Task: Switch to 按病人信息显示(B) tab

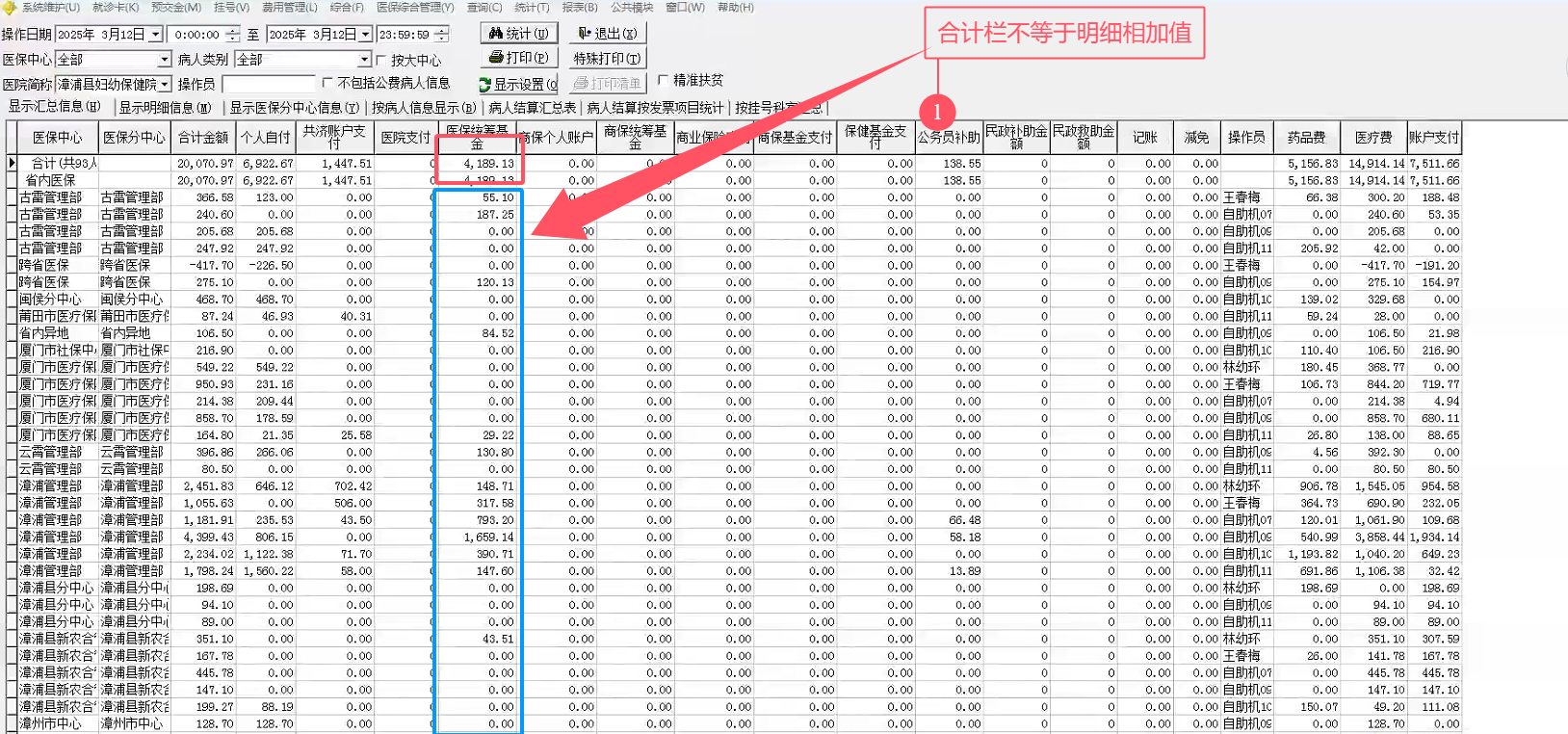Action: pyautogui.click(x=424, y=107)
